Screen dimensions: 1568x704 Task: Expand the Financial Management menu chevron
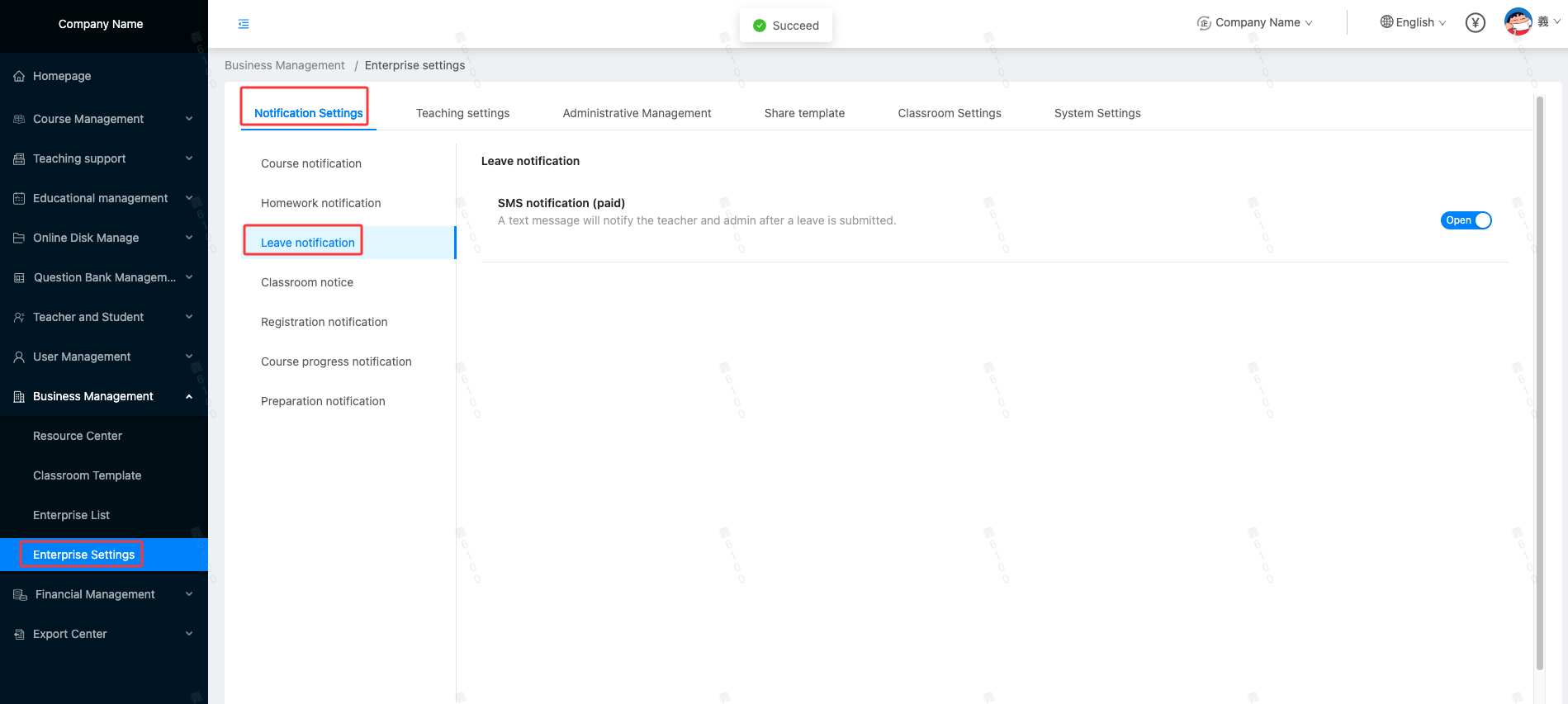point(189,594)
